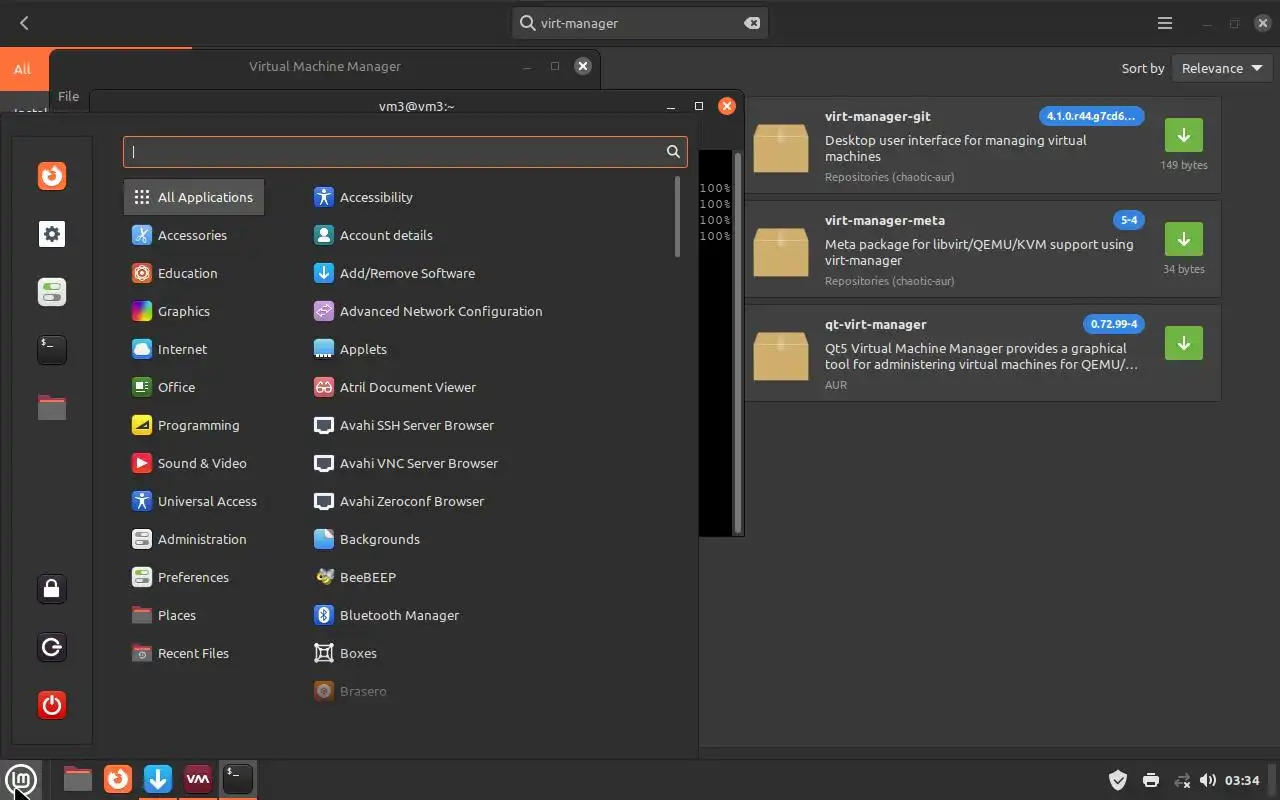Open Recent Files category
This screenshot has height=800, width=1280.
coord(194,653)
